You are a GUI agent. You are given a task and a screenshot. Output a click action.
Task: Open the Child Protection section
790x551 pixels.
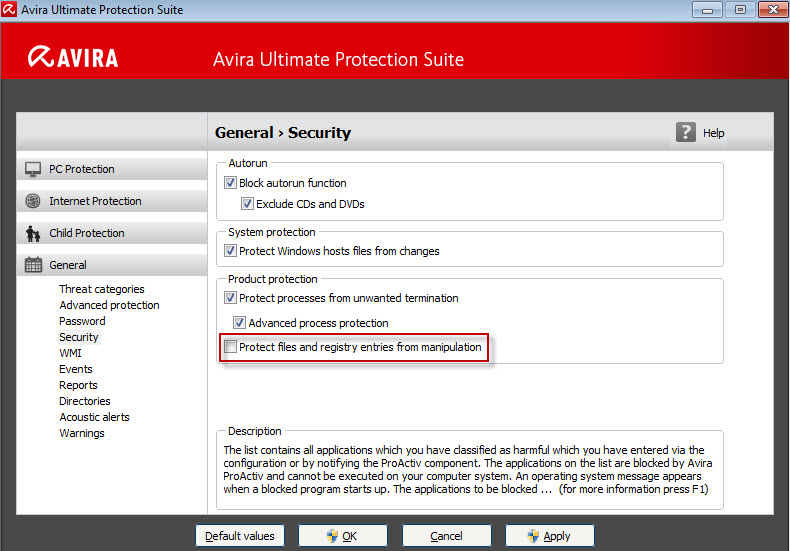tap(112, 233)
